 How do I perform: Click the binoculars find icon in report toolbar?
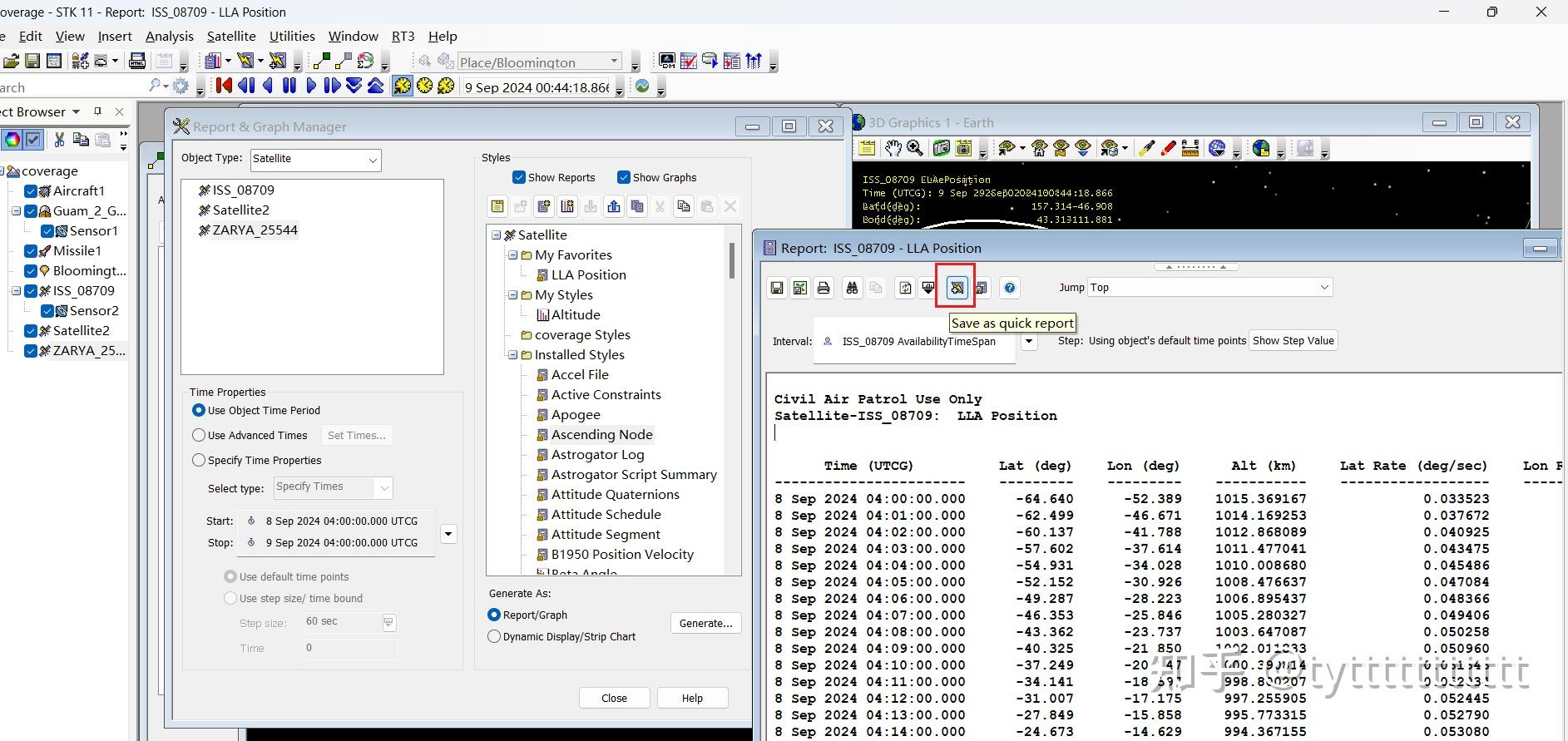(852, 288)
